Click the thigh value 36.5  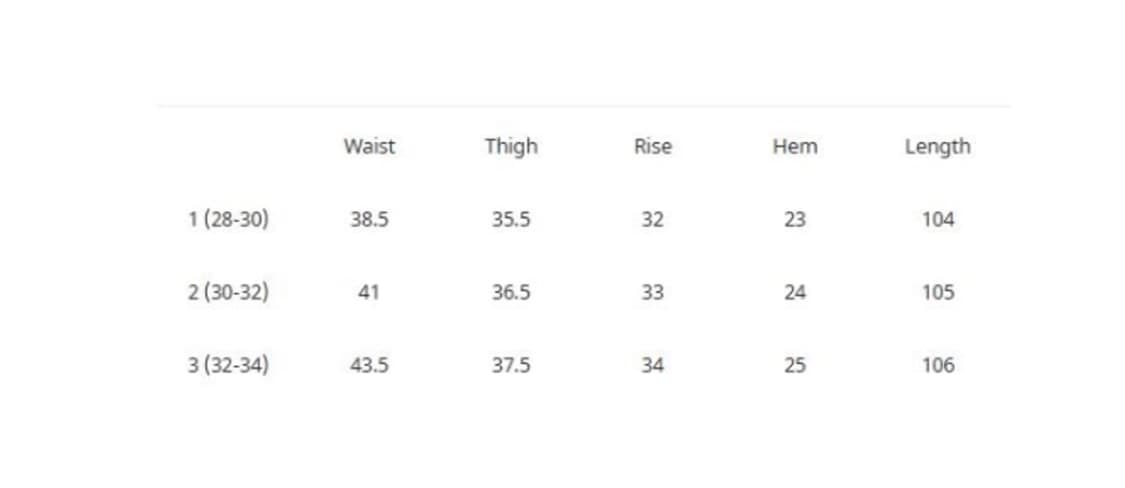tap(511, 292)
